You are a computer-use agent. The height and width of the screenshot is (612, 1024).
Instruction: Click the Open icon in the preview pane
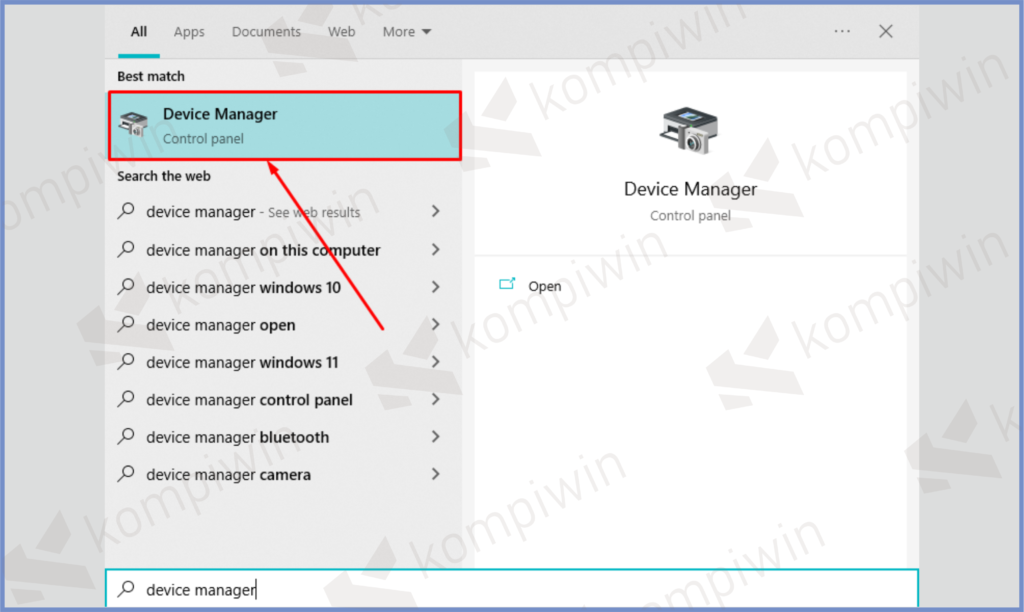point(507,285)
